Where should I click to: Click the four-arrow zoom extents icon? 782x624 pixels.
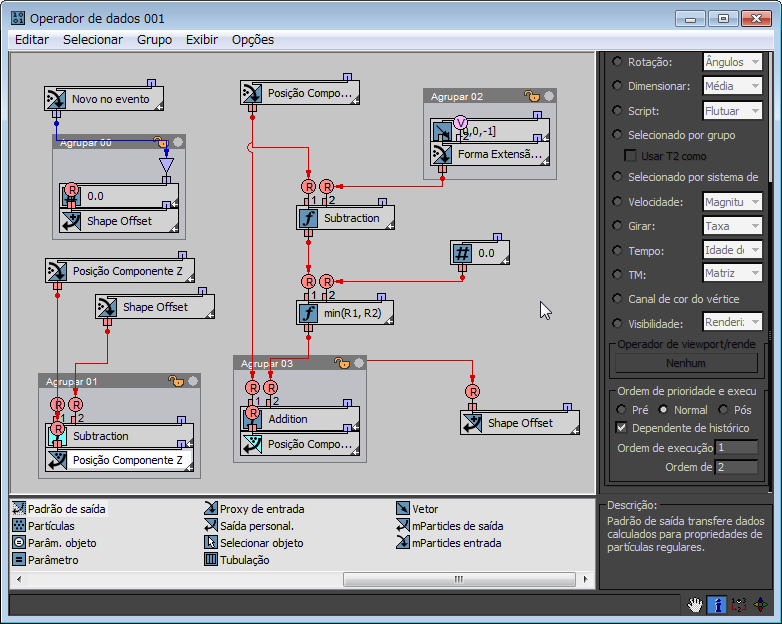pos(761,605)
